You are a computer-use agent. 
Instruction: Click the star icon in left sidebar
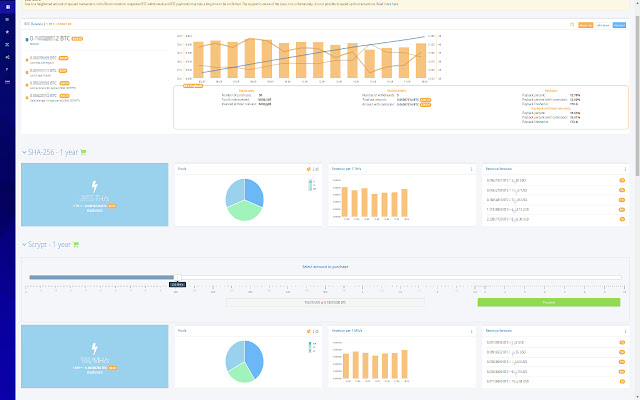click(7, 32)
